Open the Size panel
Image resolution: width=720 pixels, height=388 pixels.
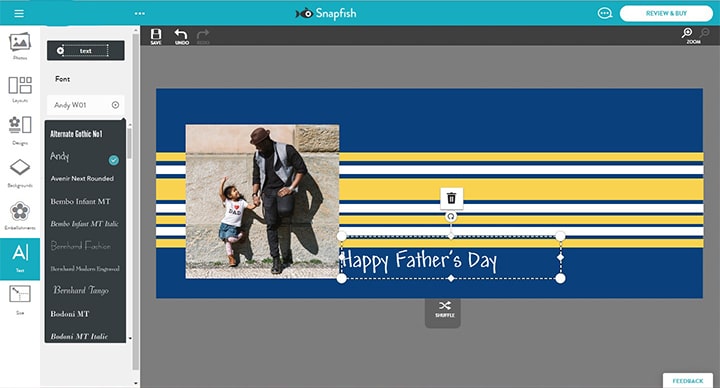click(x=20, y=300)
